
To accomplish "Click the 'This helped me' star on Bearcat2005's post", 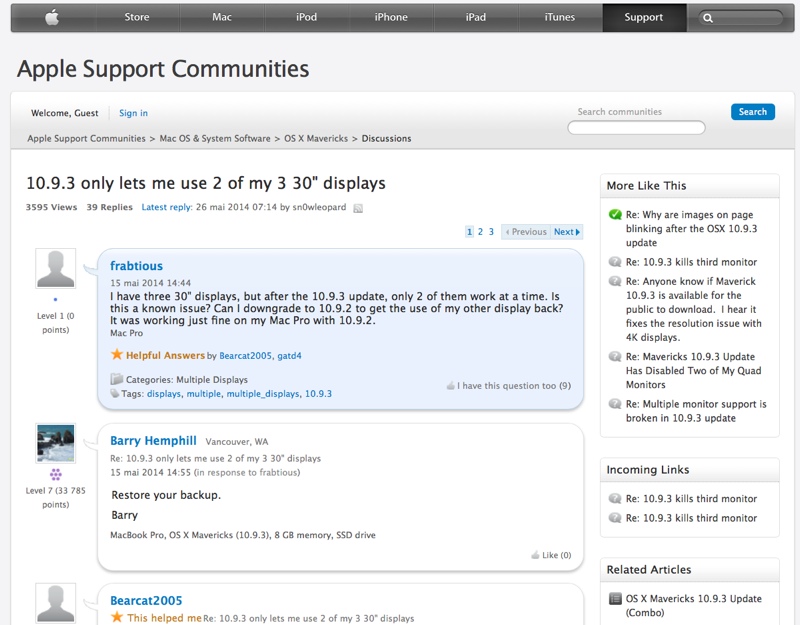I will 117,617.
